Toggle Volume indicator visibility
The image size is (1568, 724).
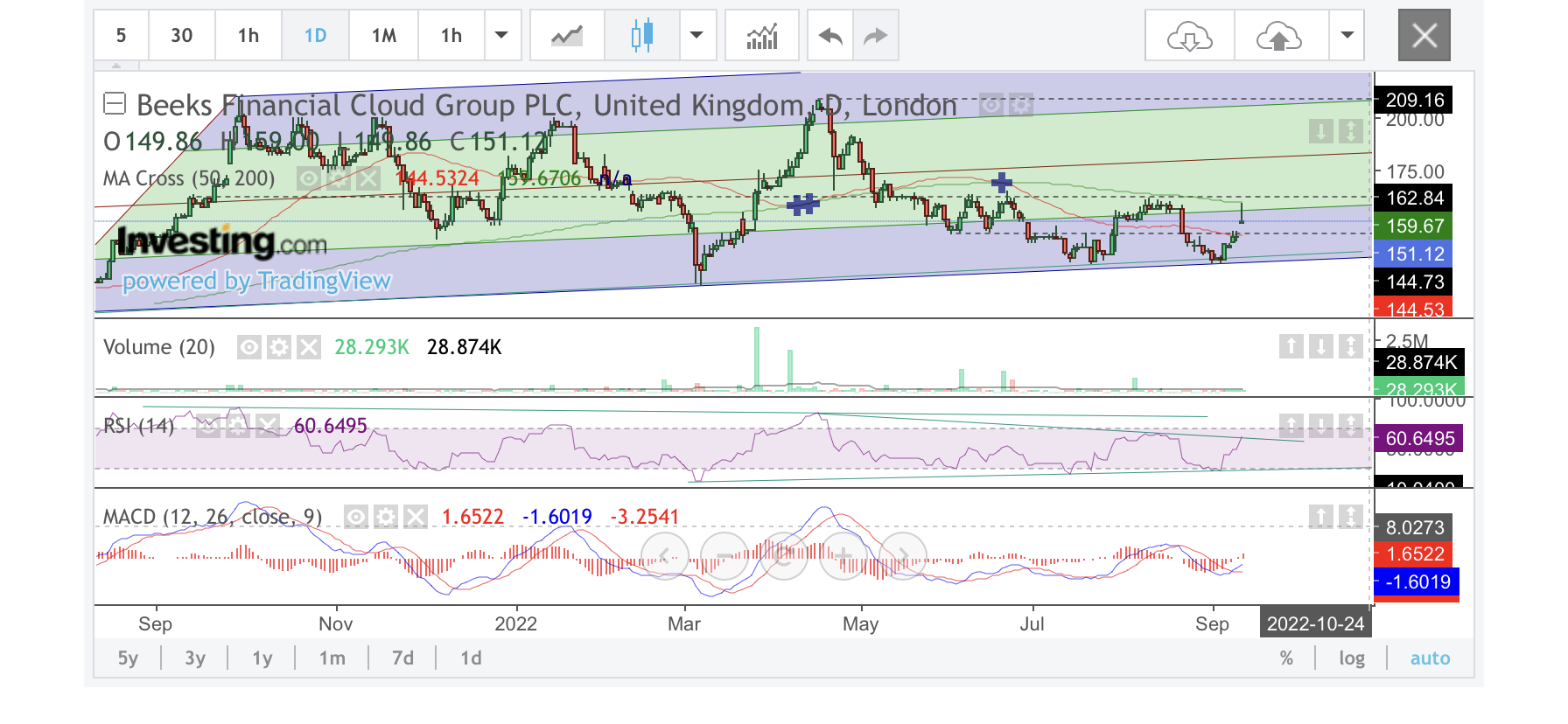tap(249, 348)
